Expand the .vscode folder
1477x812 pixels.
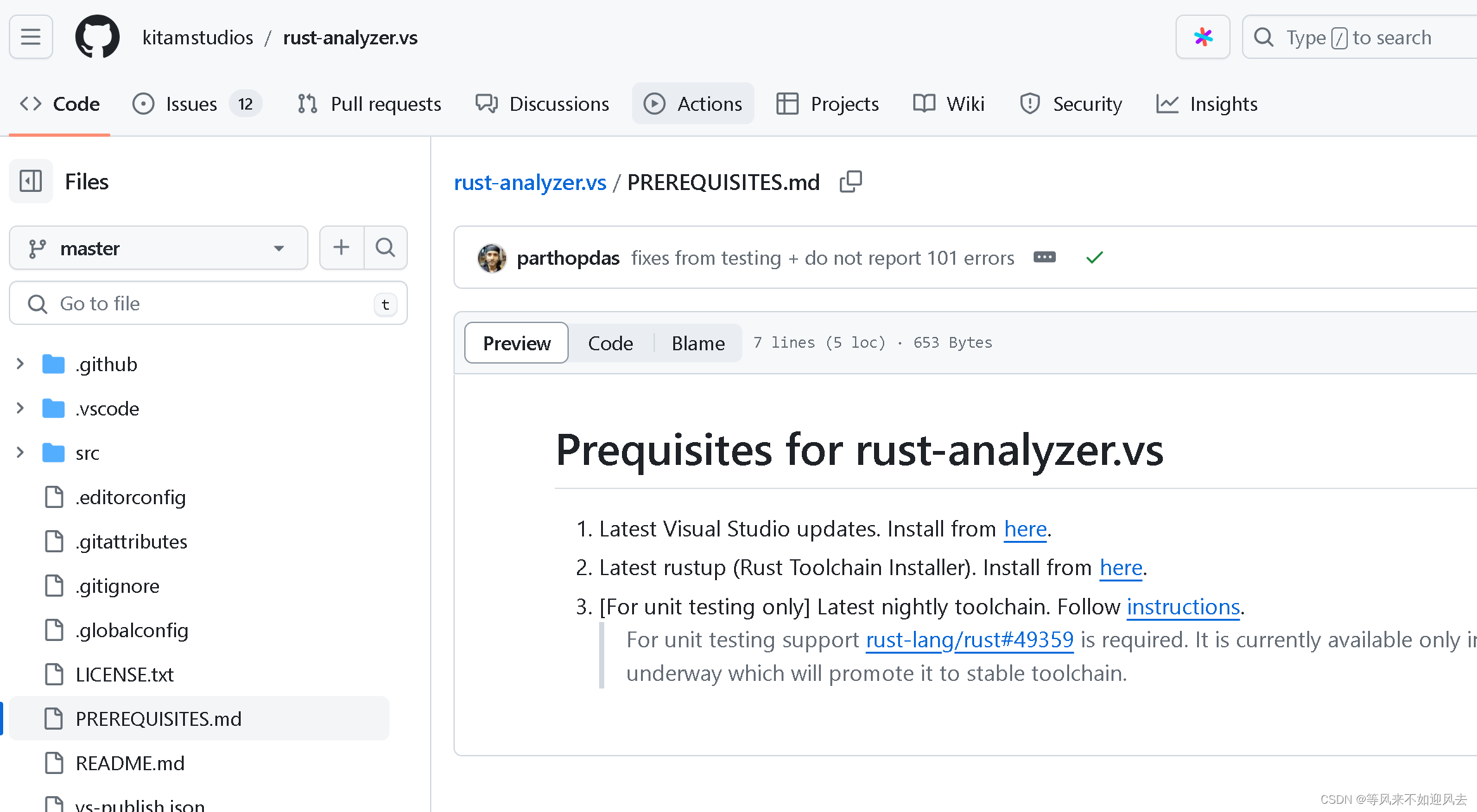[20, 408]
